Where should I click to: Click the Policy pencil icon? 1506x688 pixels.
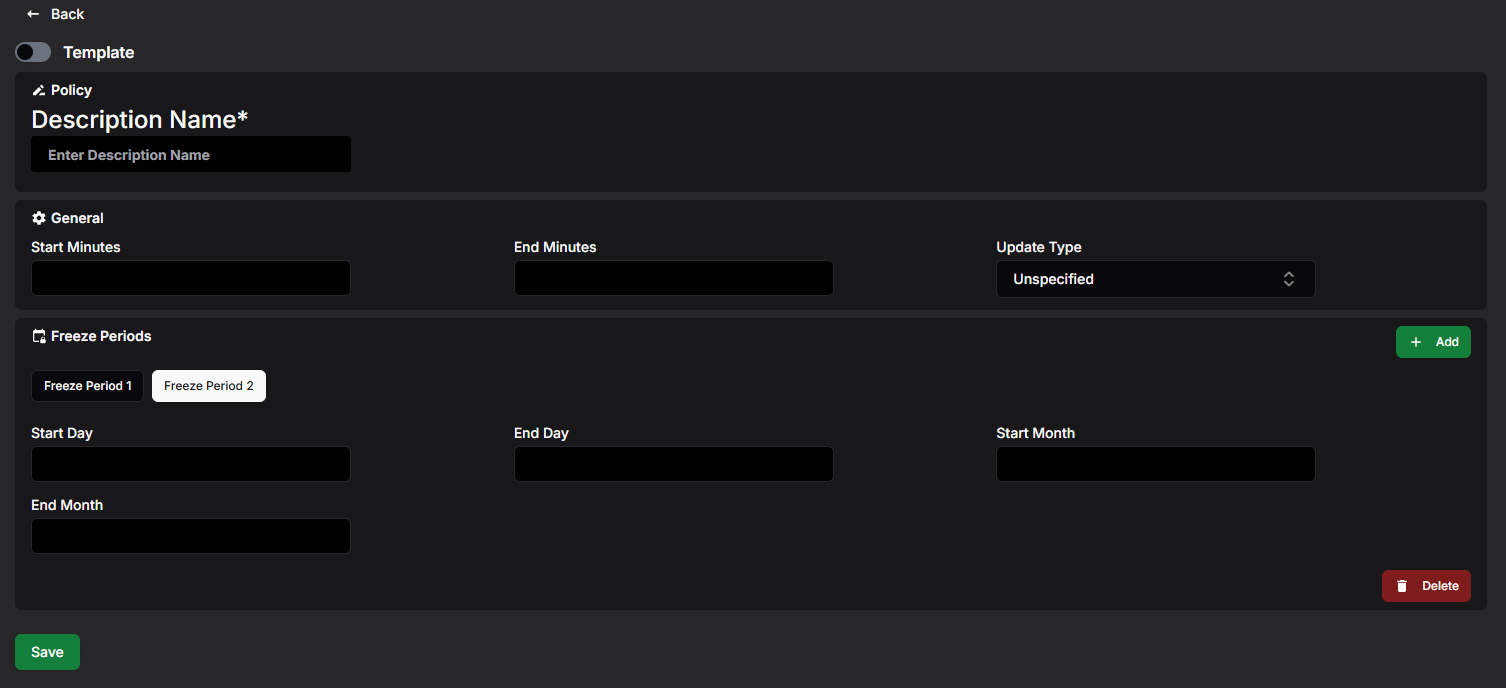click(39, 90)
